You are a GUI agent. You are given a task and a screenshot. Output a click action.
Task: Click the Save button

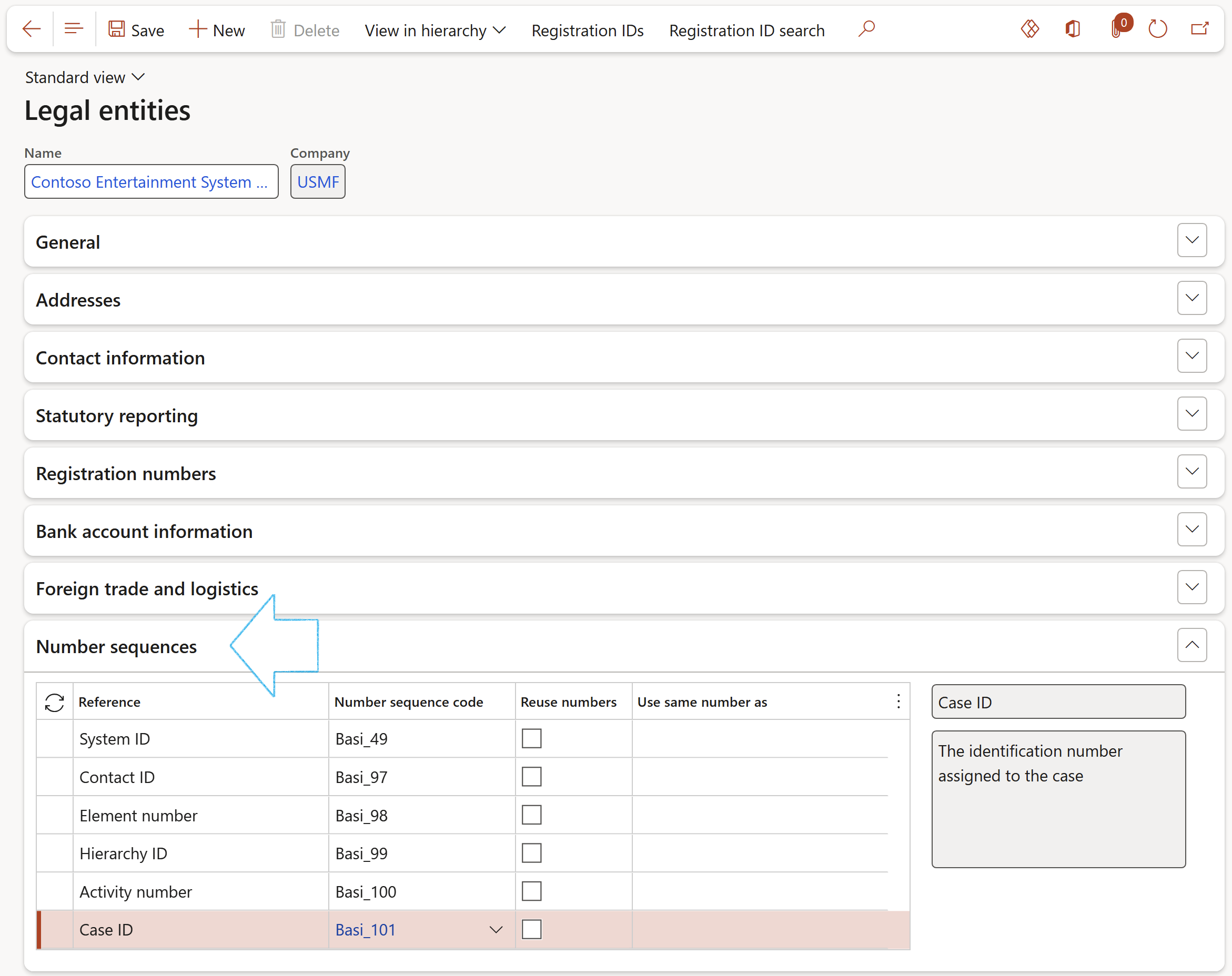coord(137,30)
